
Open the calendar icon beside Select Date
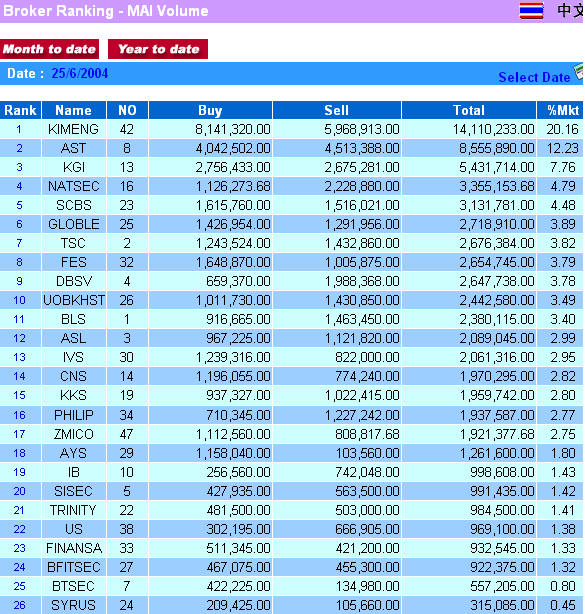tap(579, 72)
